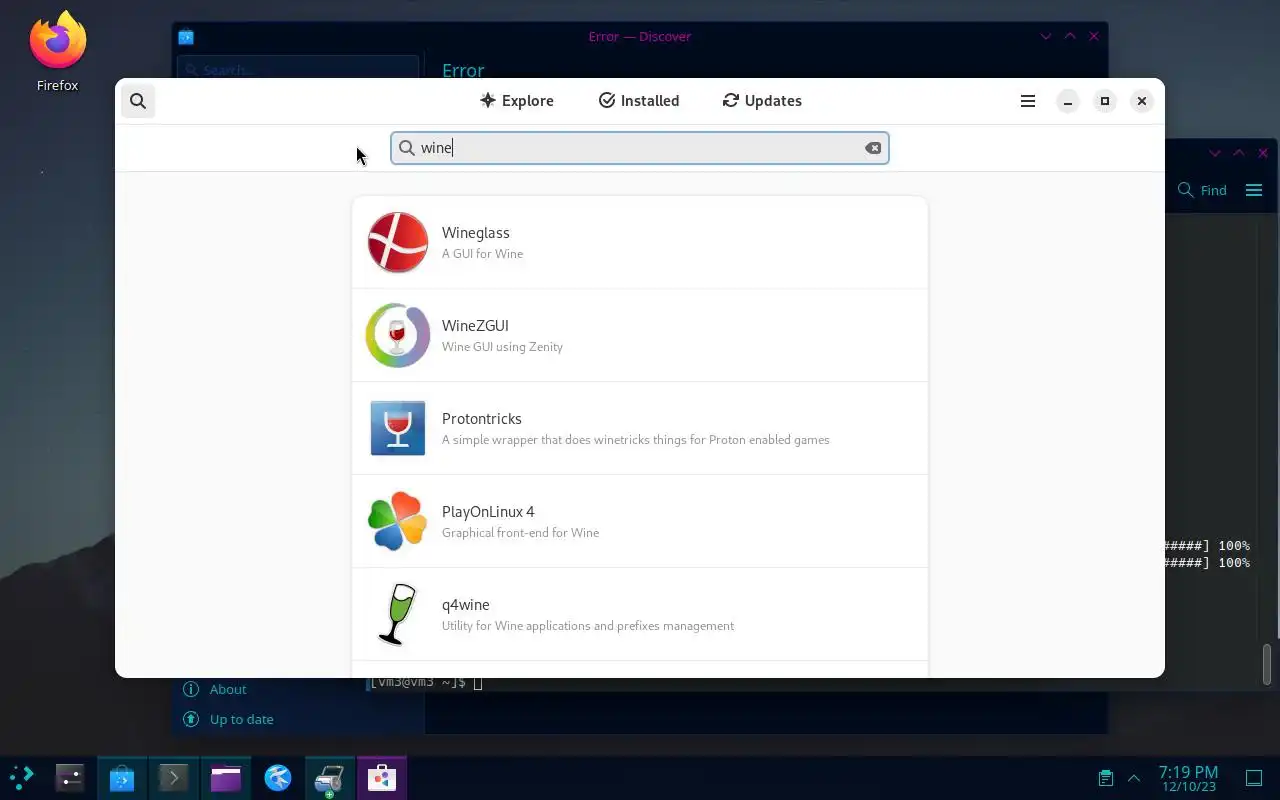Select the Protontricks wine glass icon
Viewport: 1280px width, 800px height.
398,428
